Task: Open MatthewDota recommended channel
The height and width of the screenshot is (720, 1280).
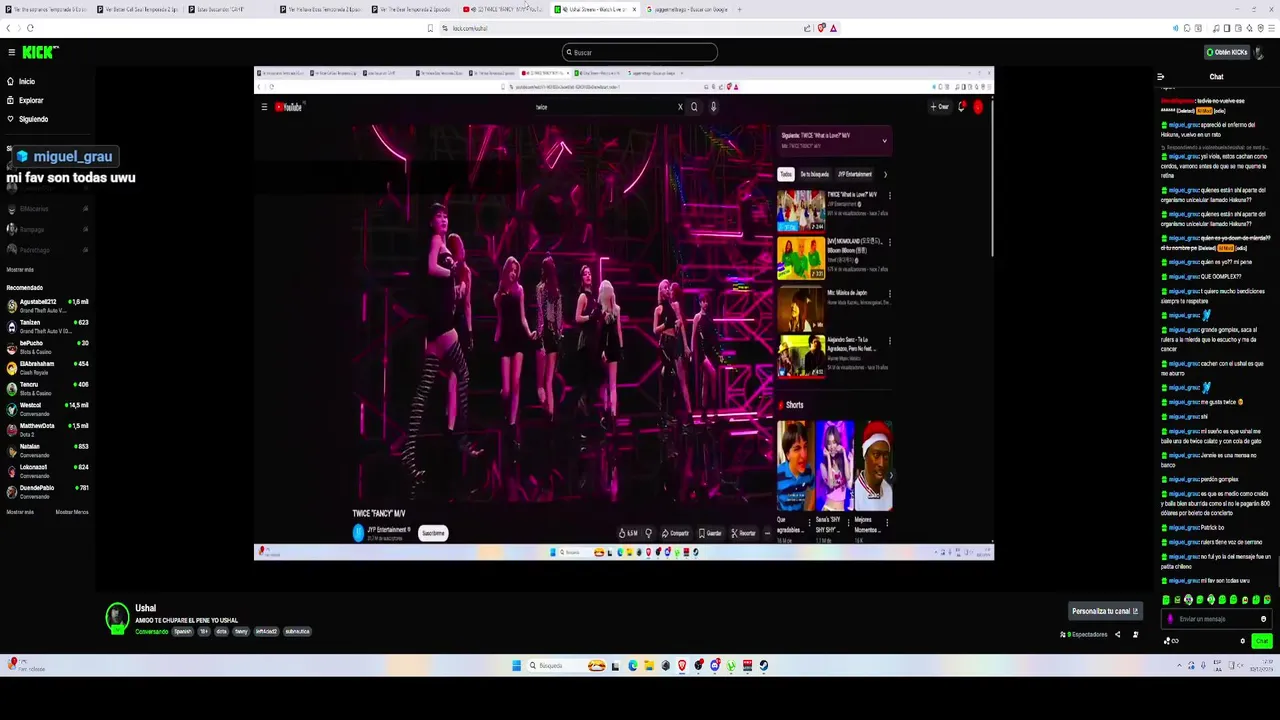Action: pyautogui.click(x=48, y=429)
